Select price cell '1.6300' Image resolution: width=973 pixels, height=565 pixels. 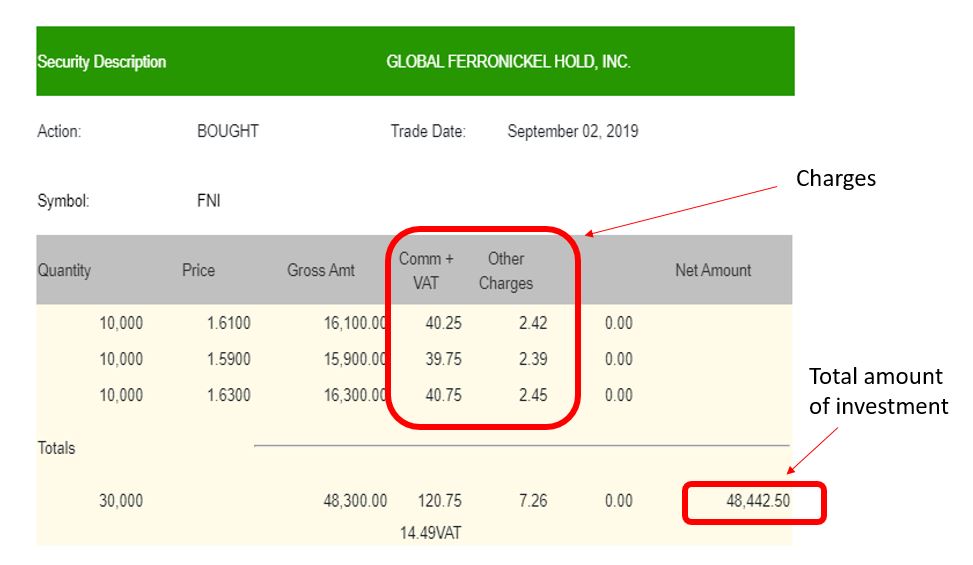(x=228, y=395)
